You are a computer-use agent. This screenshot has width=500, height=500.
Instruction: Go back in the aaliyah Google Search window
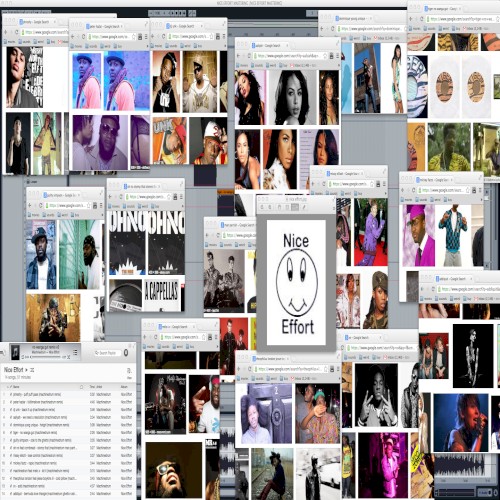(x=239, y=56)
